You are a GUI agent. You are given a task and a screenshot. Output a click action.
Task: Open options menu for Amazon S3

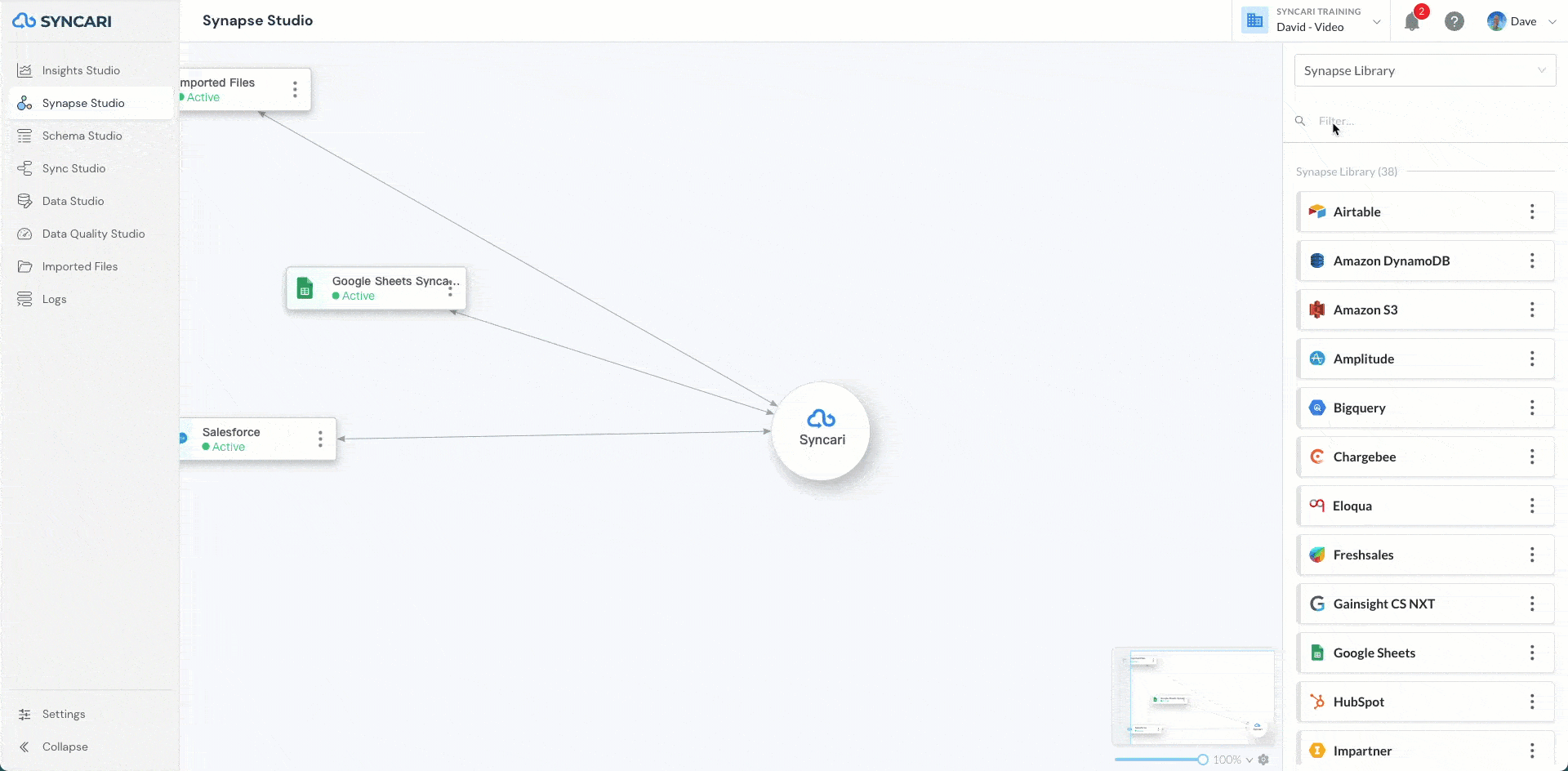[x=1532, y=310]
